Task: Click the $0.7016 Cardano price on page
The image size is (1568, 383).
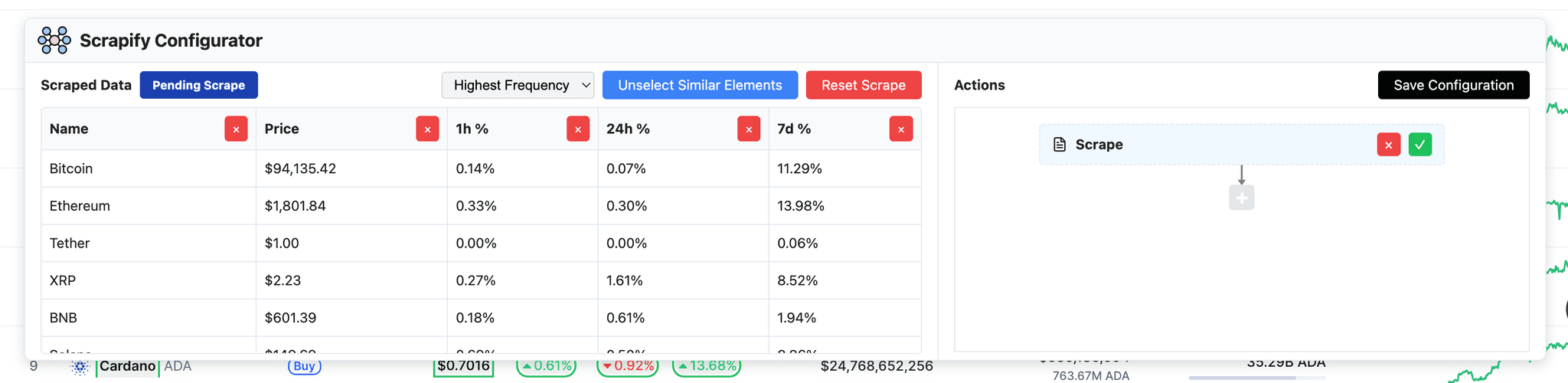Action: (463, 366)
